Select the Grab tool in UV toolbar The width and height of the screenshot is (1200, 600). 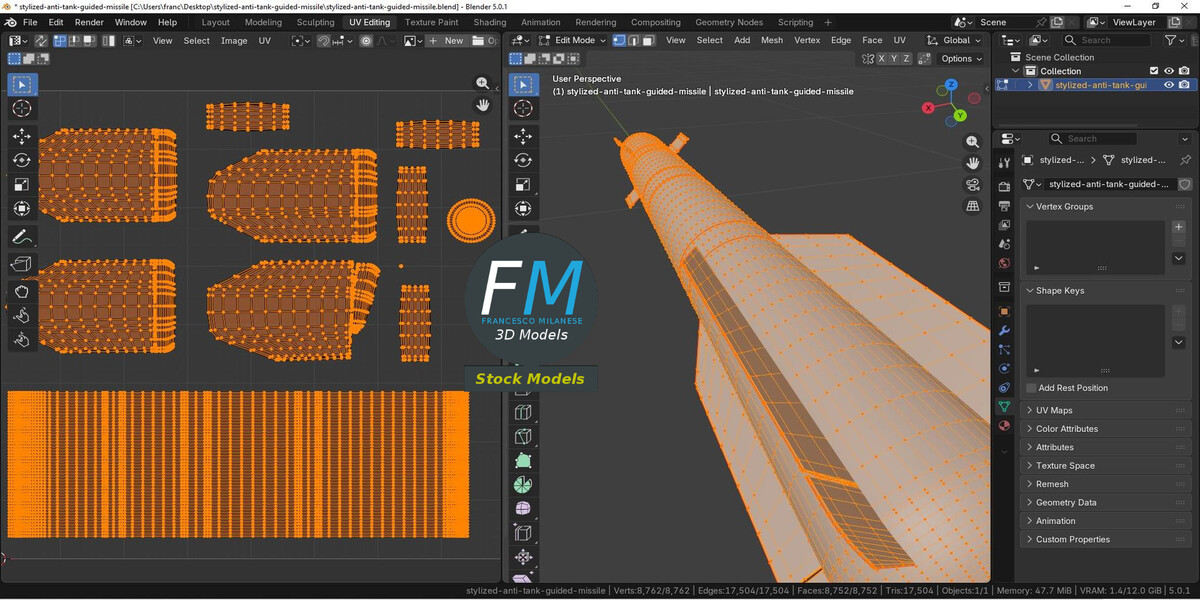[x=22, y=291]
